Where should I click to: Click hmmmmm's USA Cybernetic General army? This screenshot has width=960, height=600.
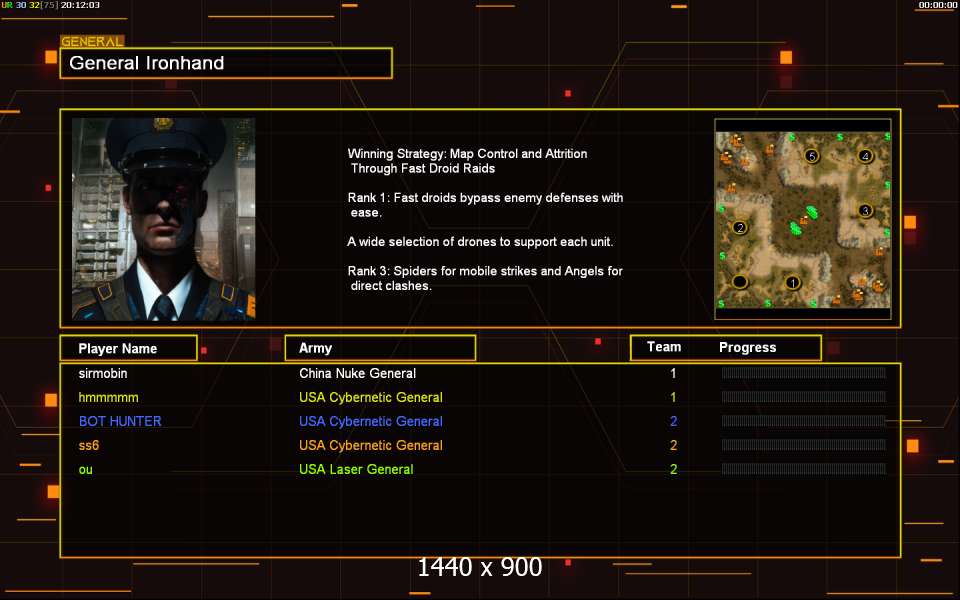click(x=370, y=397)
